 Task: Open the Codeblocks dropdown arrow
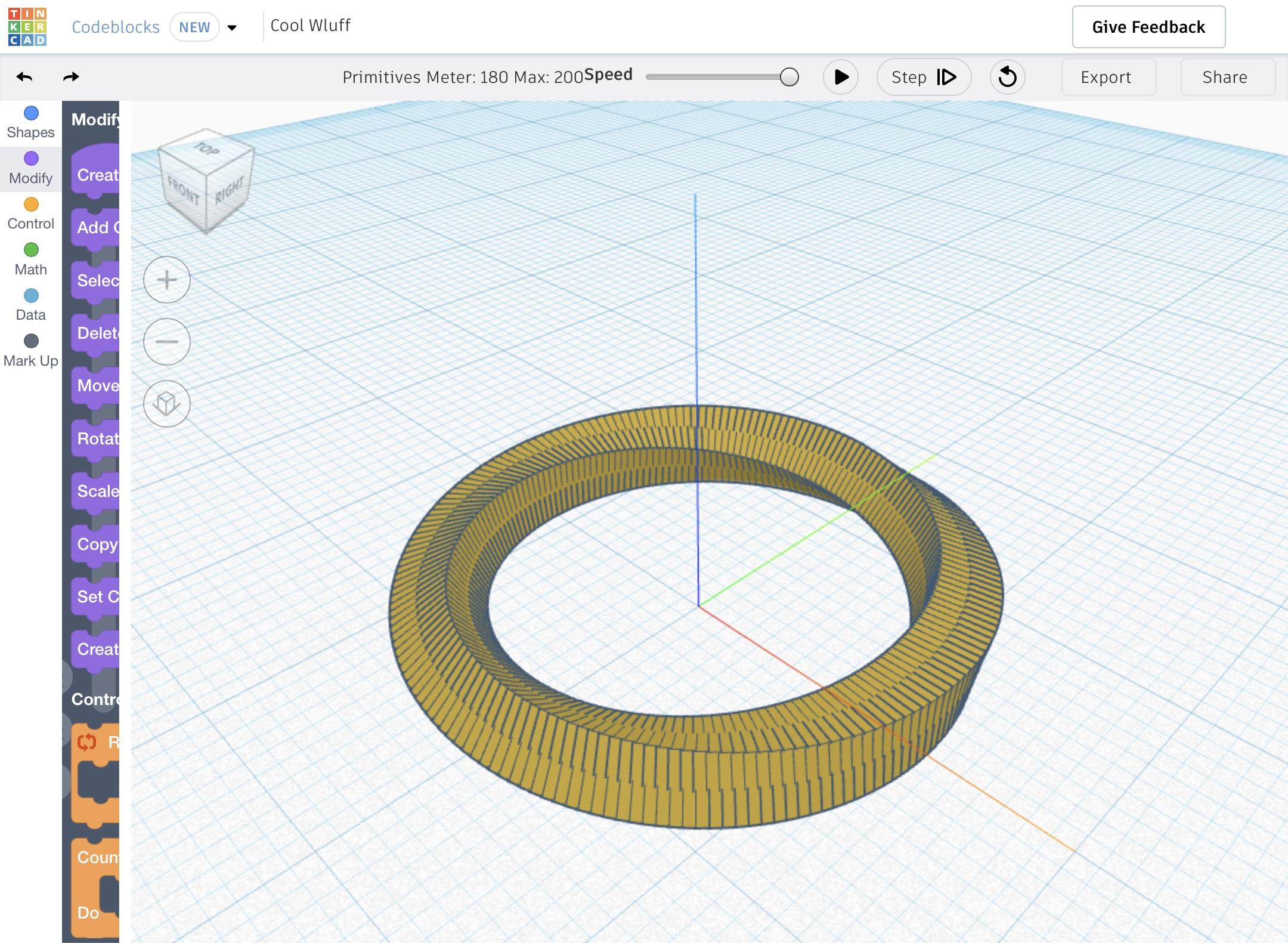233,27
